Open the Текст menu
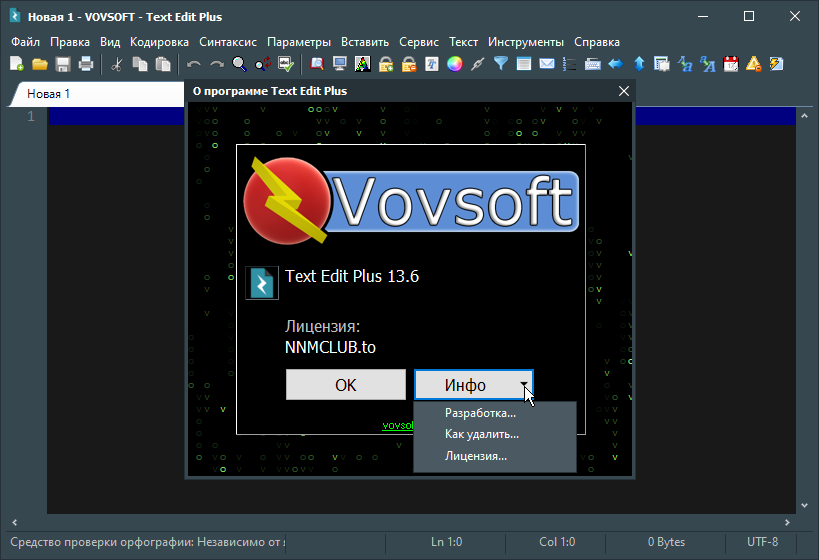Screen dimensions: 819x560 [463, 42]
